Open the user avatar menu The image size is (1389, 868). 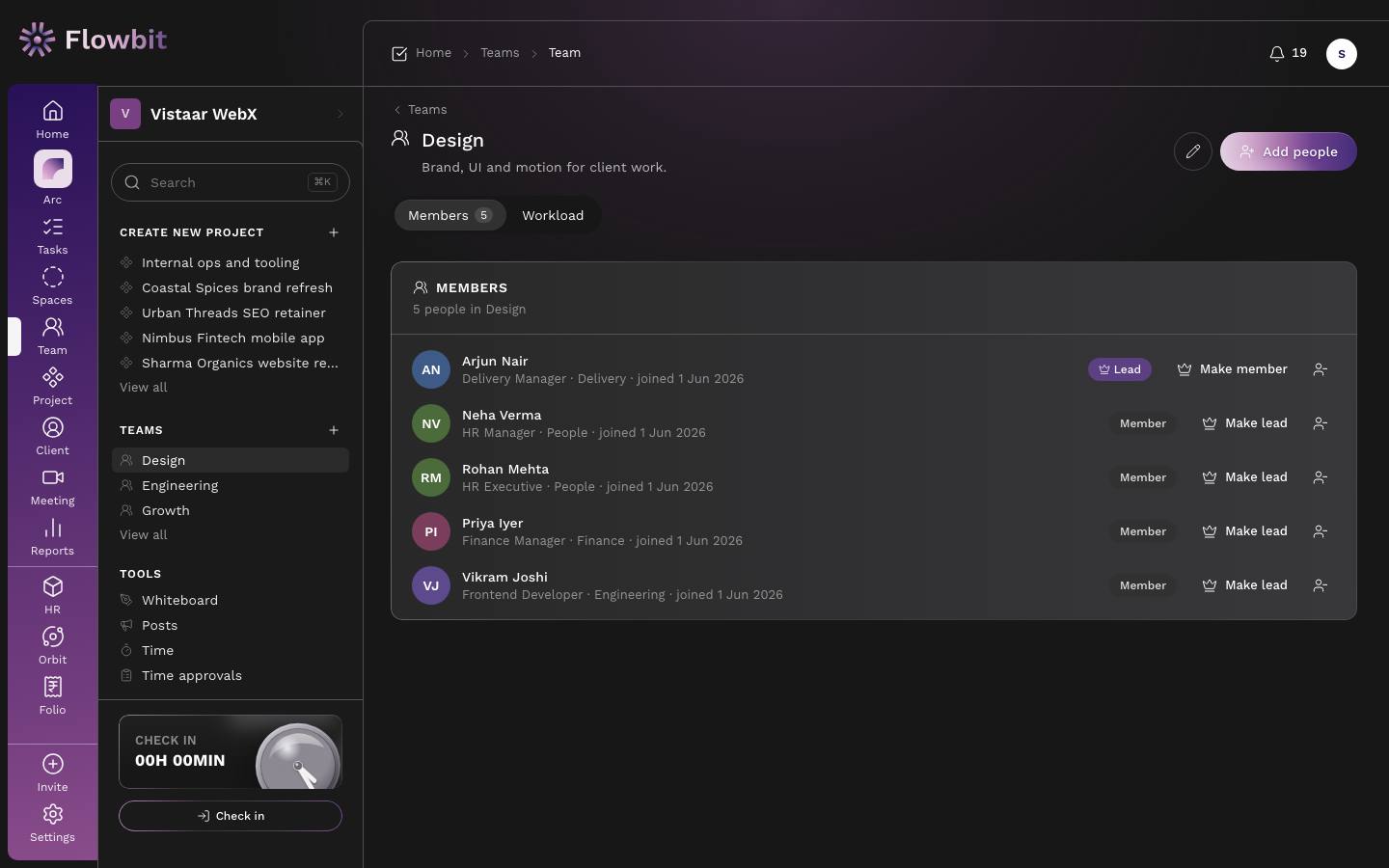click(1342, 54)
